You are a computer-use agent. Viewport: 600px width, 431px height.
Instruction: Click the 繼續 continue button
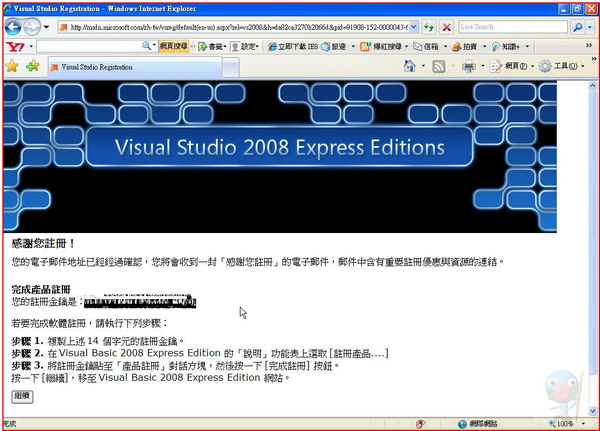(x=22, y=396)
